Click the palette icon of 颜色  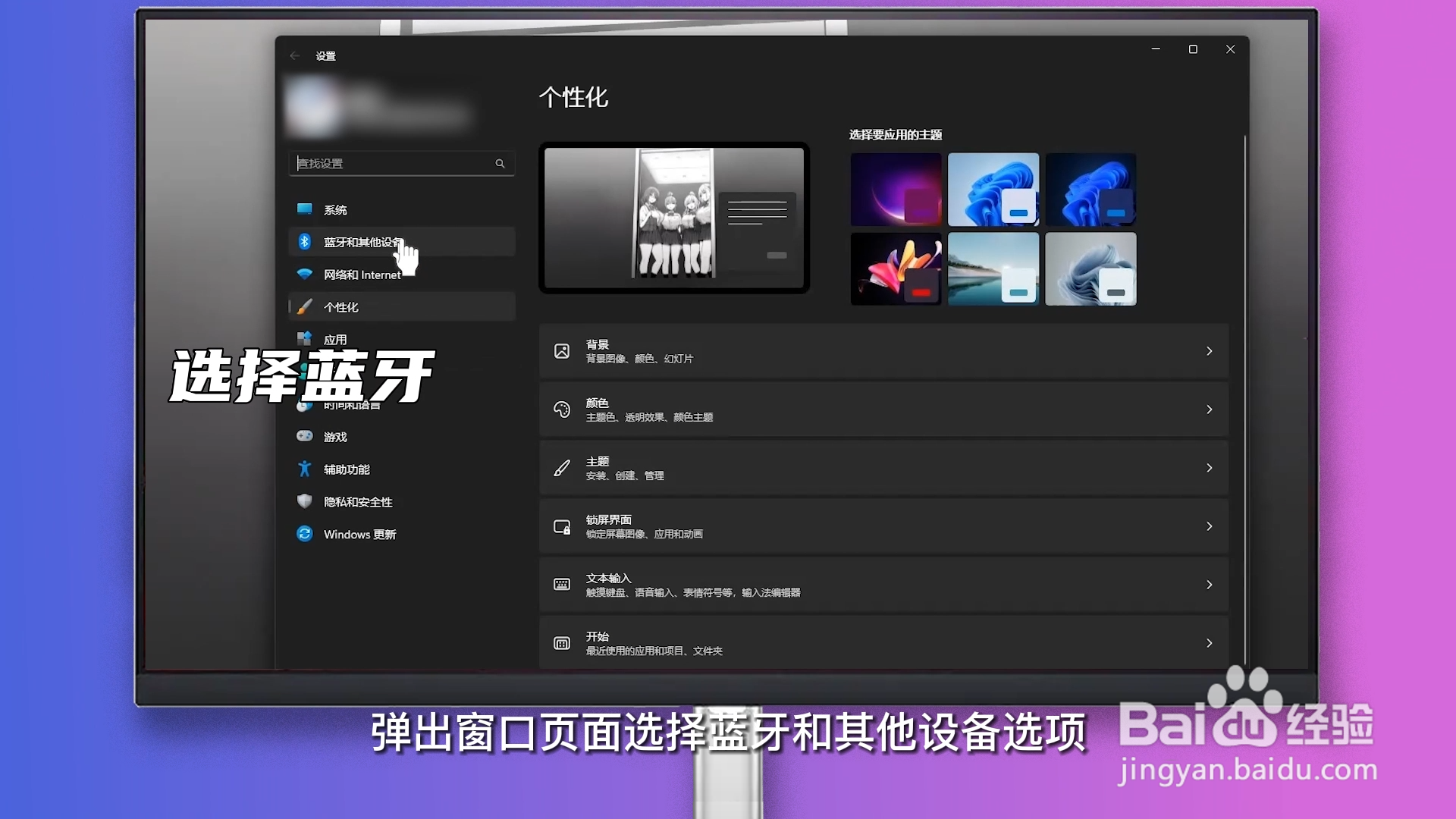562,409
